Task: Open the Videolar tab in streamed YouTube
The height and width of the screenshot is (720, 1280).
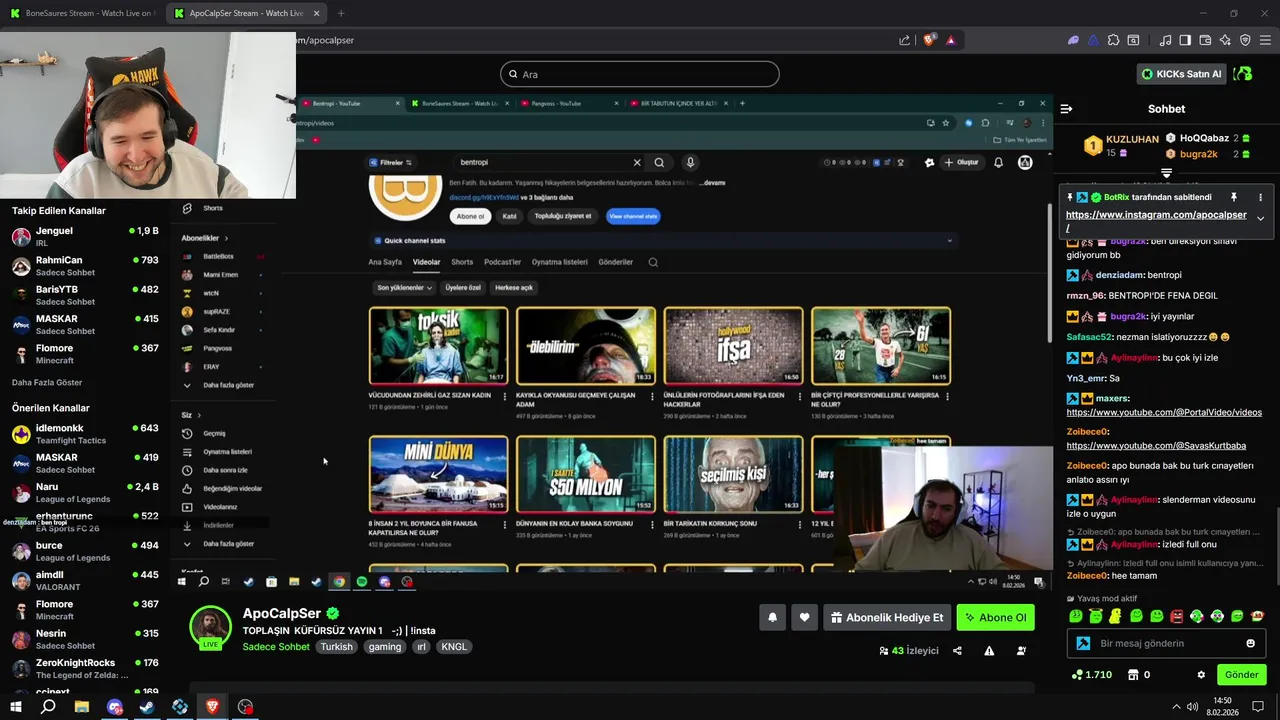Action: tap(426, 262)
